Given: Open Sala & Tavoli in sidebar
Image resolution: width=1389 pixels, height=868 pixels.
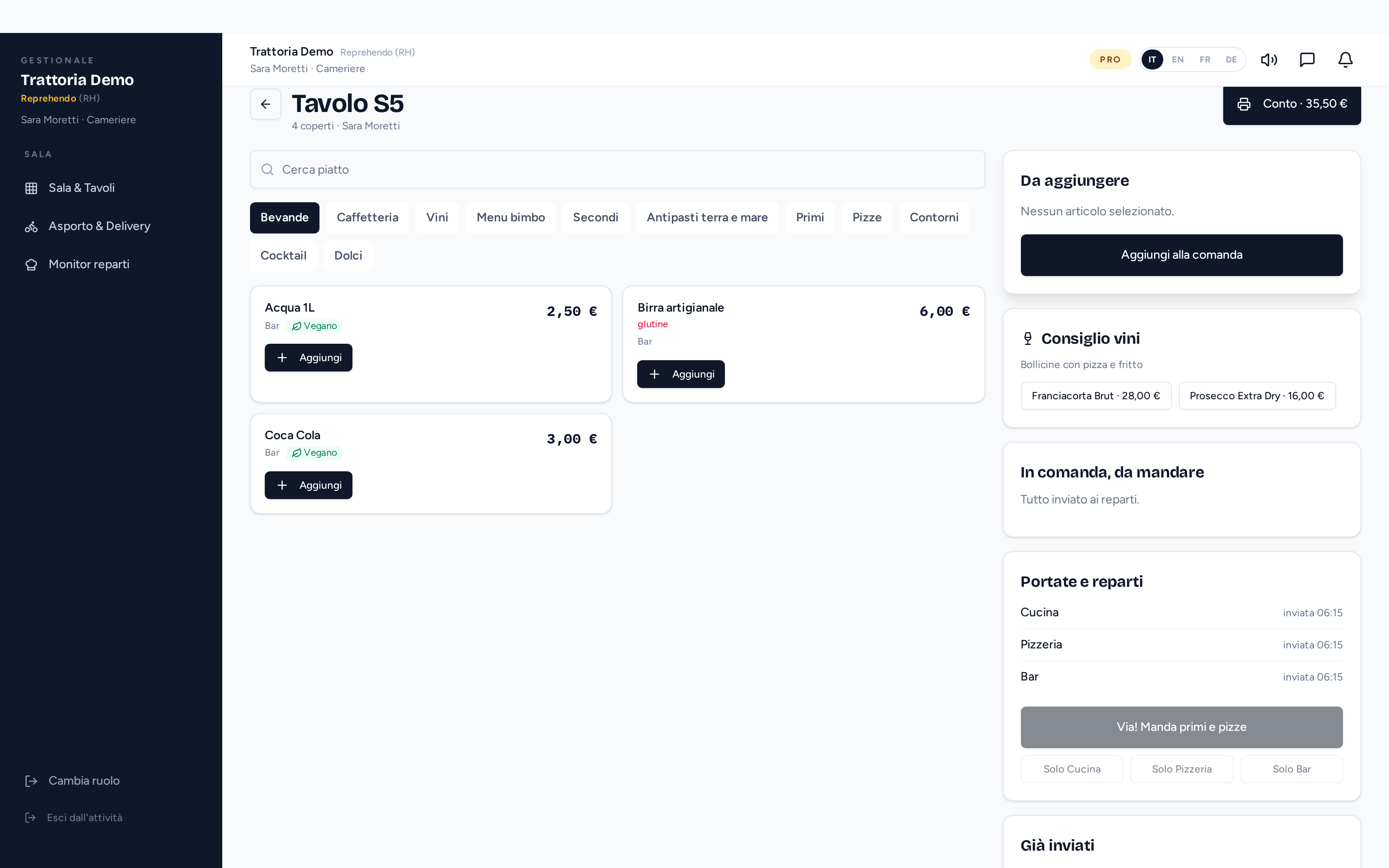Looking at the screenshot, I should (x=112, y=188).
